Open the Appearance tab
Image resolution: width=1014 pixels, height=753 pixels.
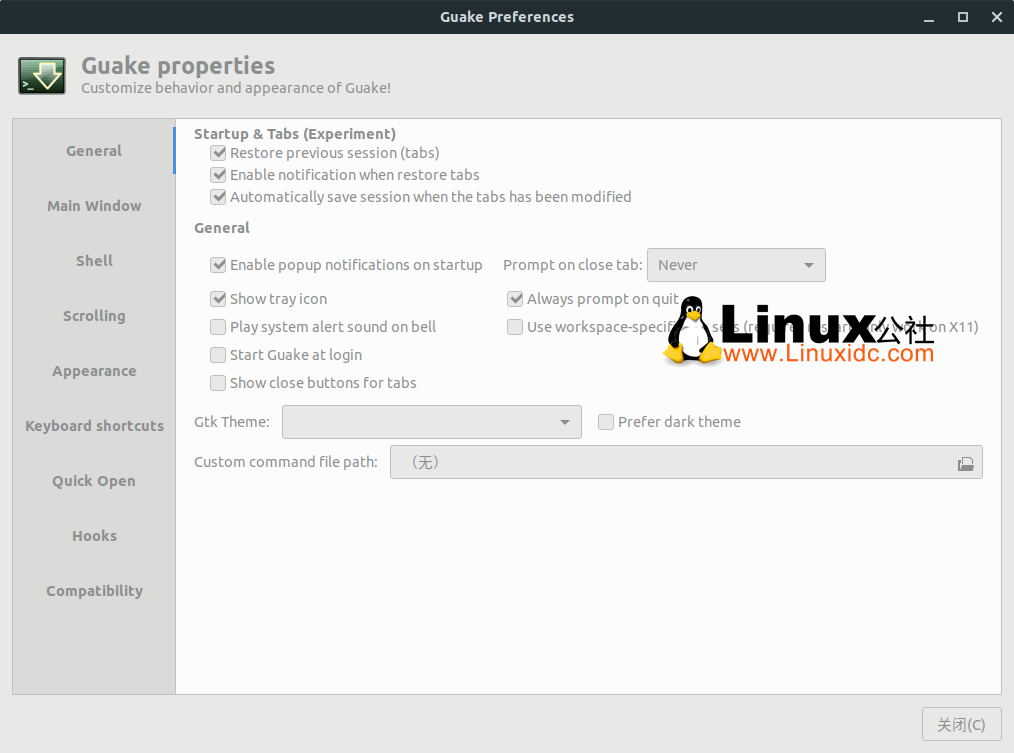(94, 371)
